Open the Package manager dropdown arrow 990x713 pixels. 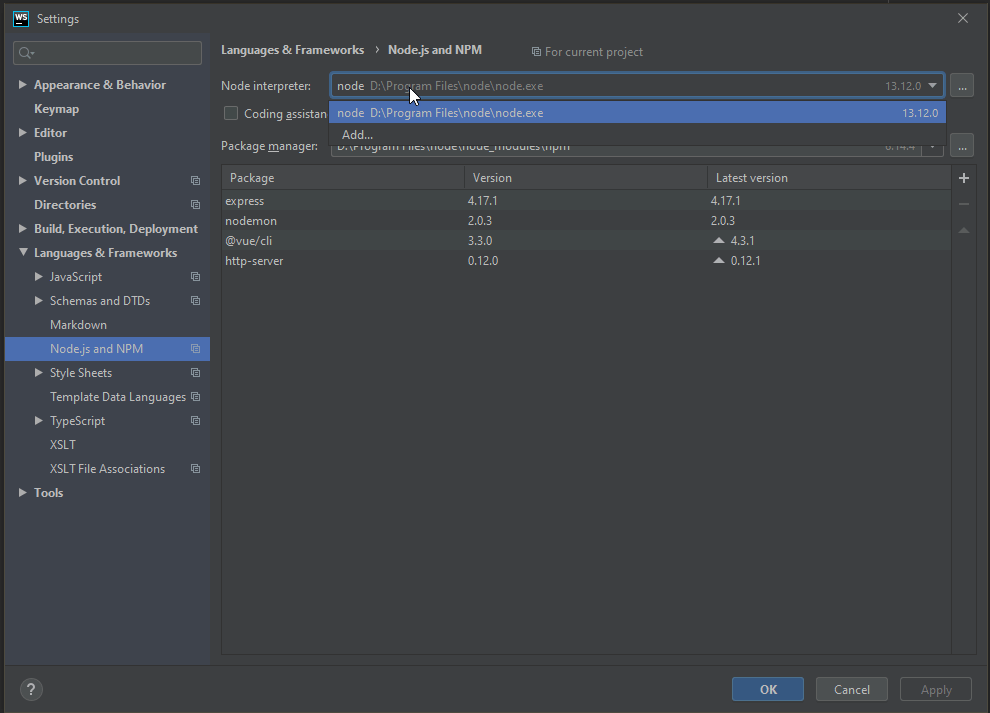[933, 147]
